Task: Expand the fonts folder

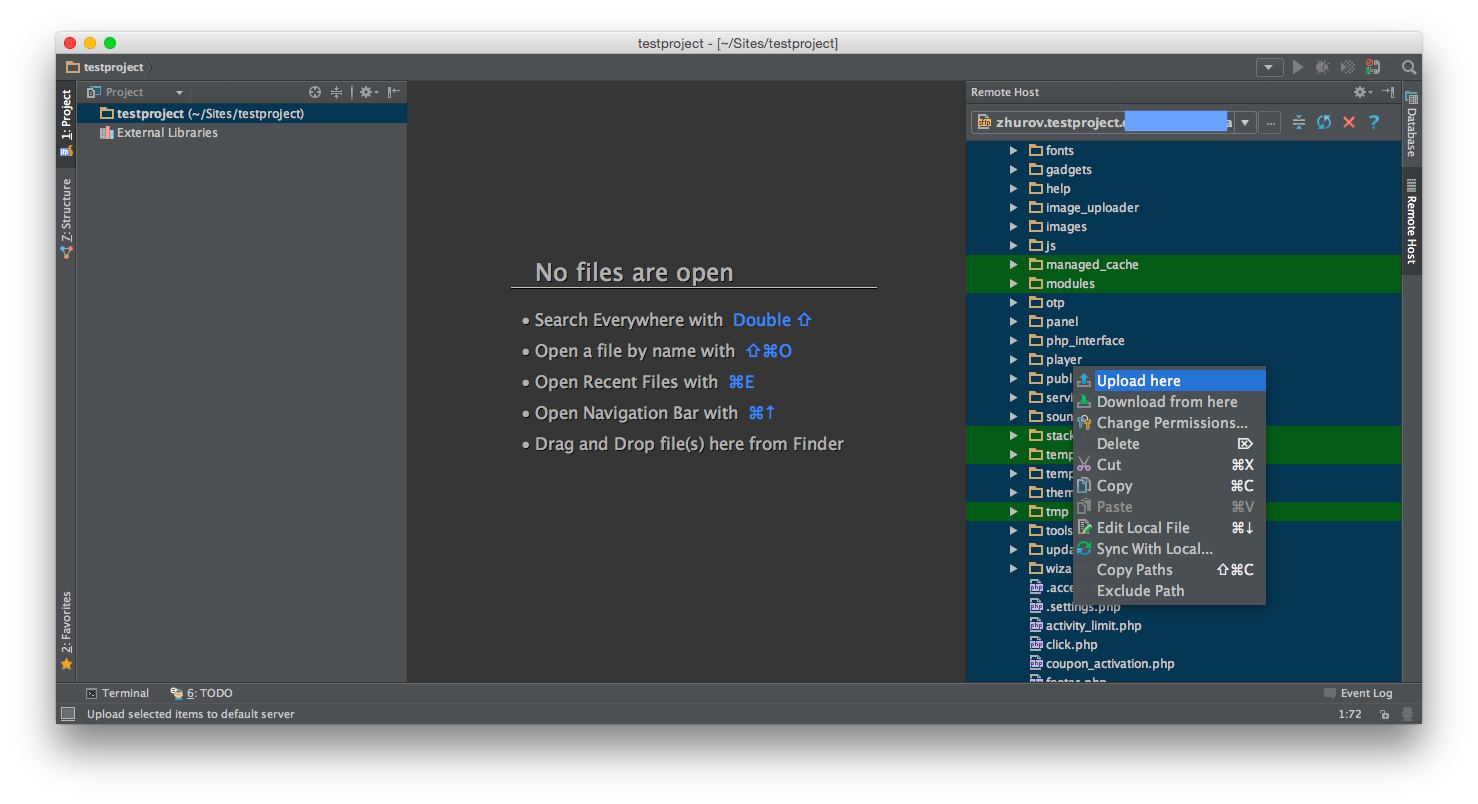Action: point(1013,151)
